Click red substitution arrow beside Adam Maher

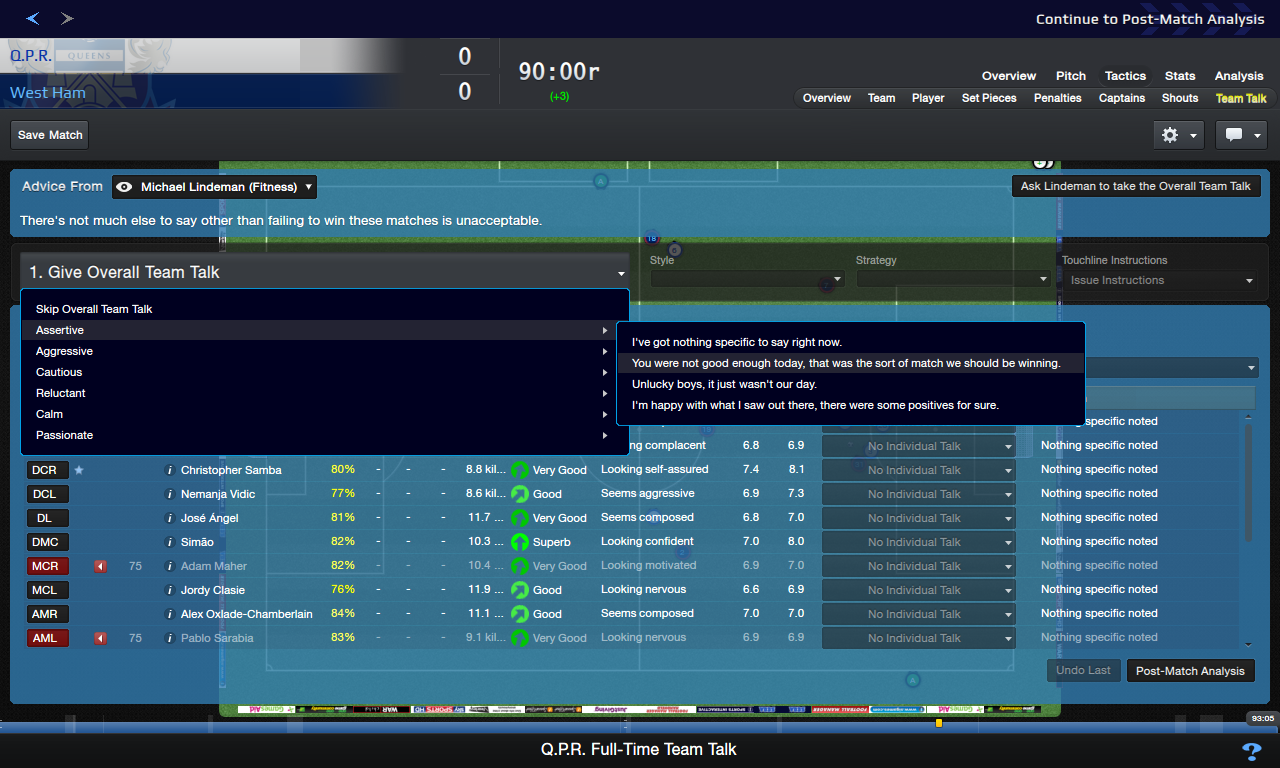(x=100, y=566)
